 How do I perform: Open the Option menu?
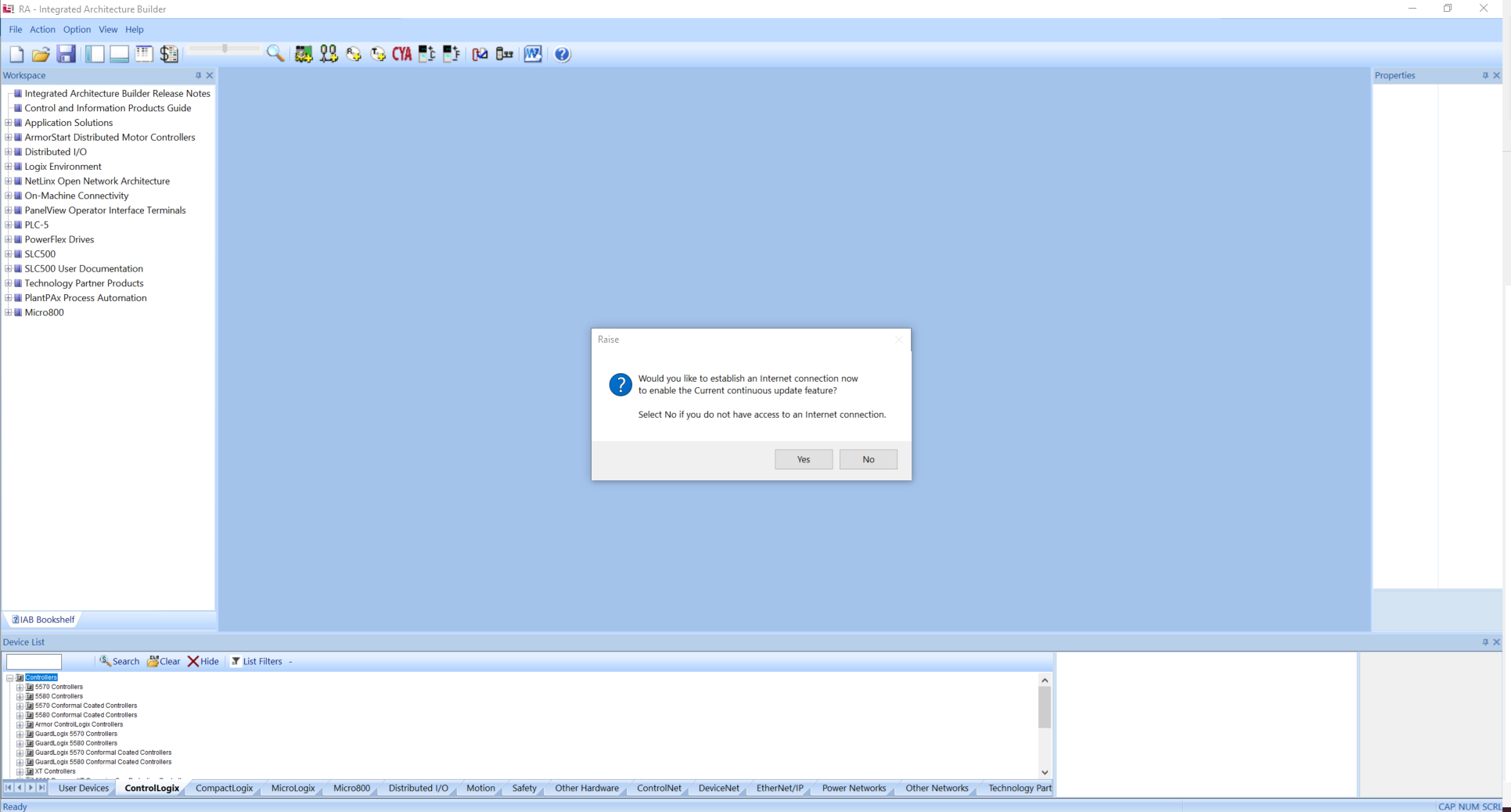(77, 30)
